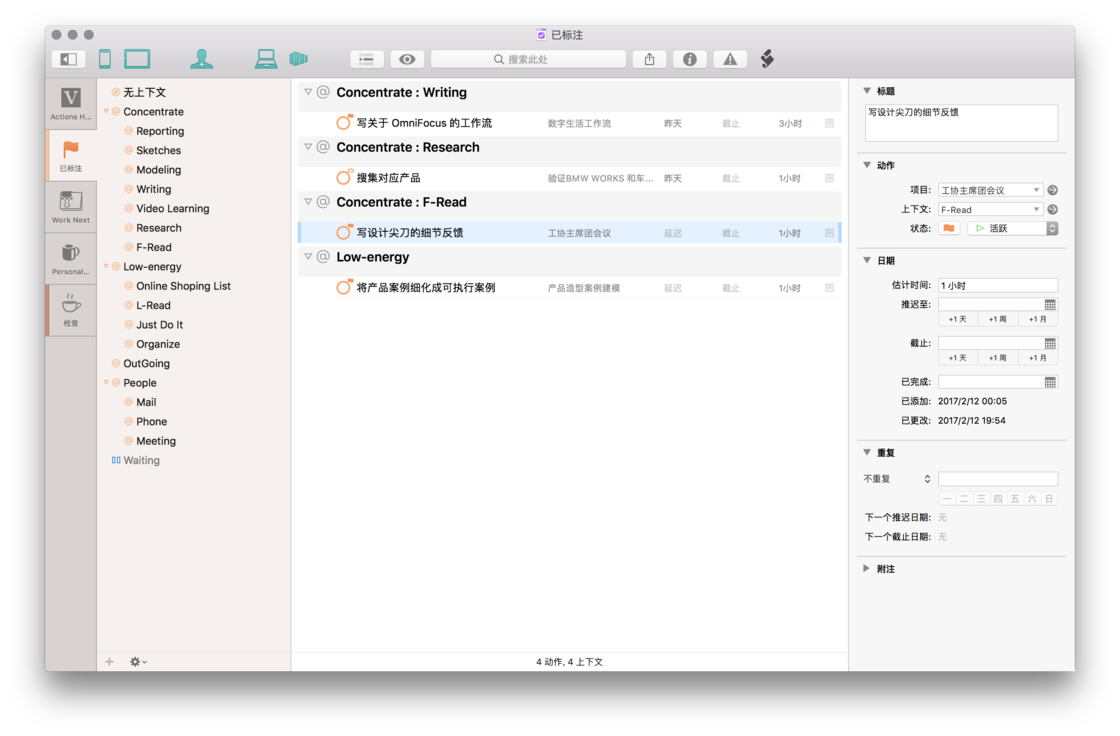Toggle the sidebar visibility button

69,59
